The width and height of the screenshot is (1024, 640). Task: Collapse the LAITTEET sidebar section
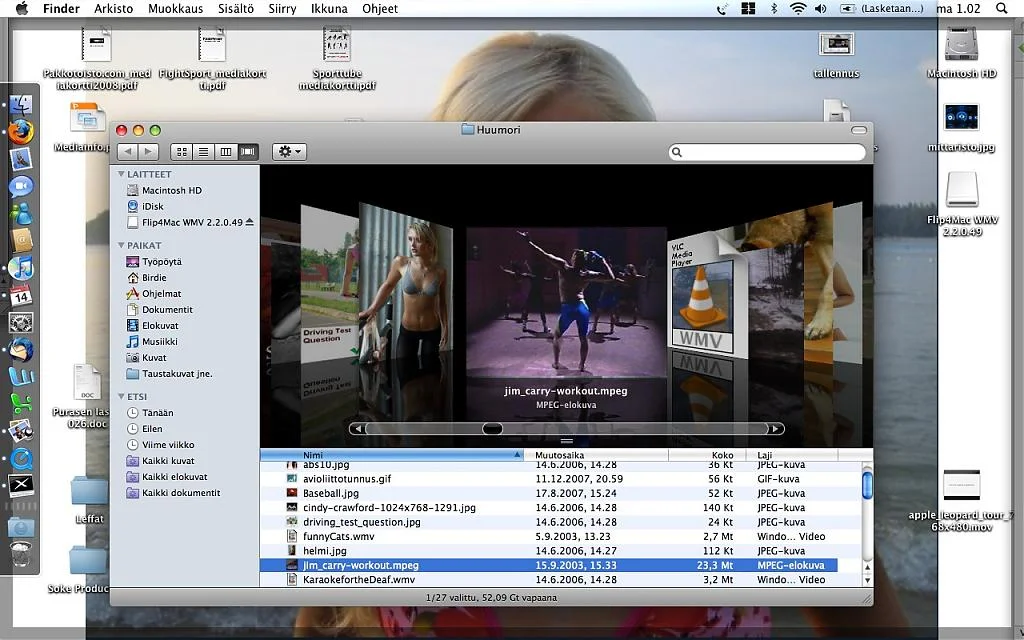coord(122,174)
